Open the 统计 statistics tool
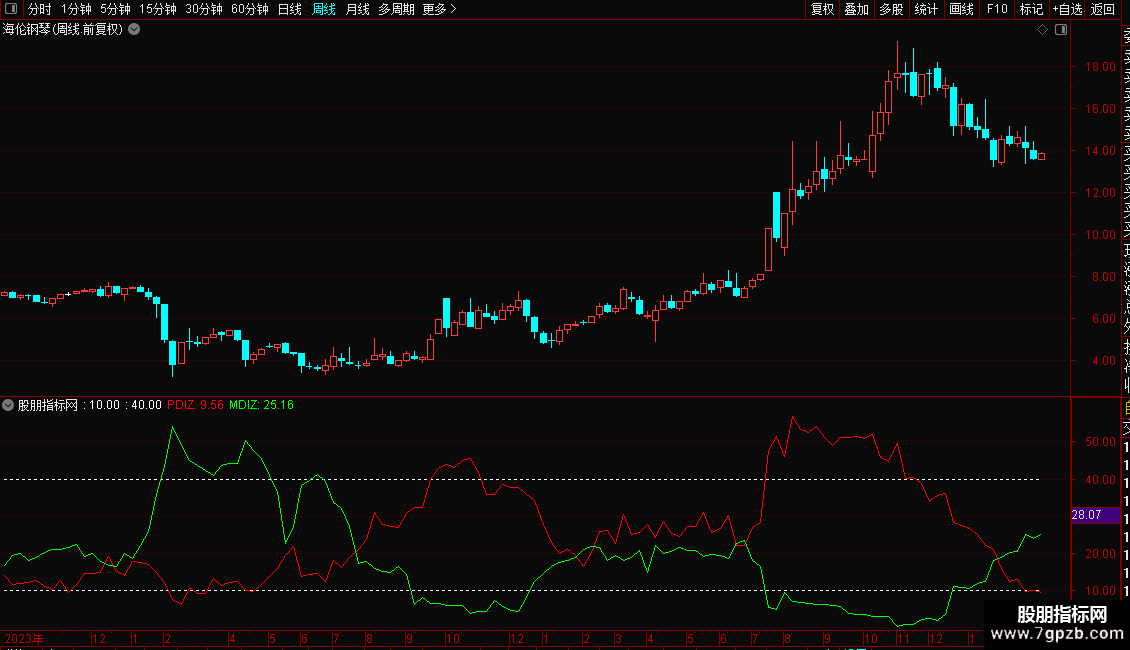 point(926,9)
